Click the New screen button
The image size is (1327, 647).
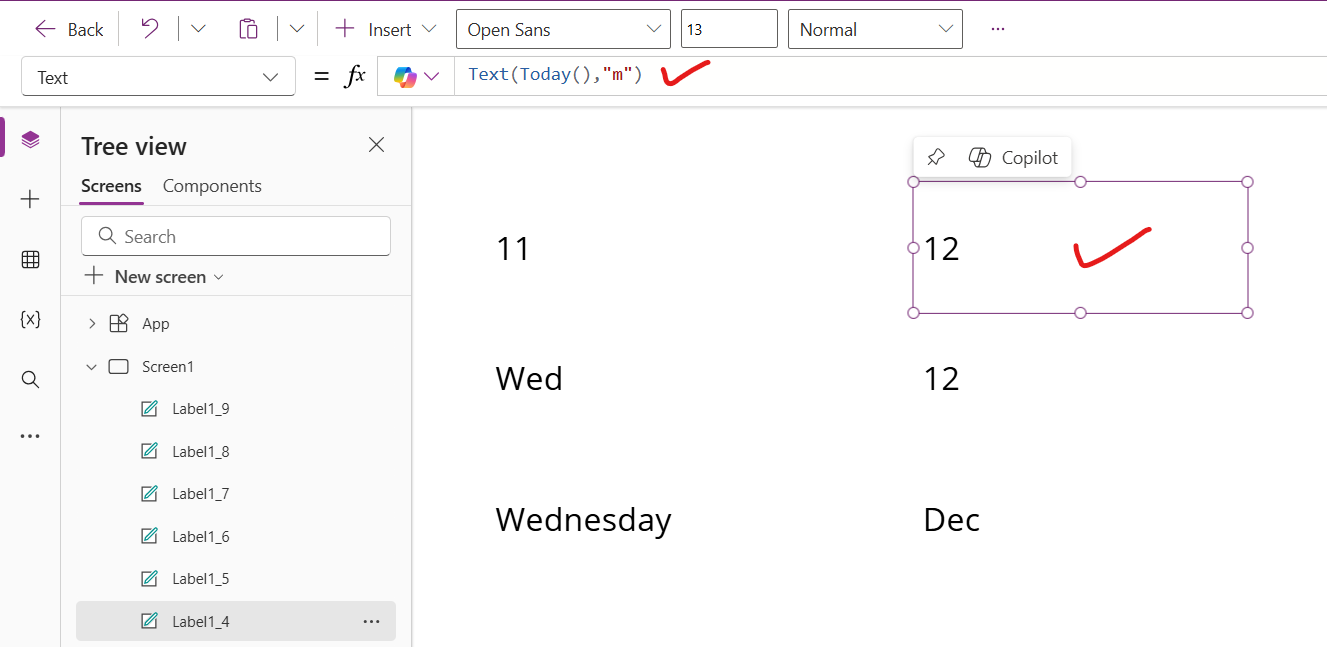point(154,277)
